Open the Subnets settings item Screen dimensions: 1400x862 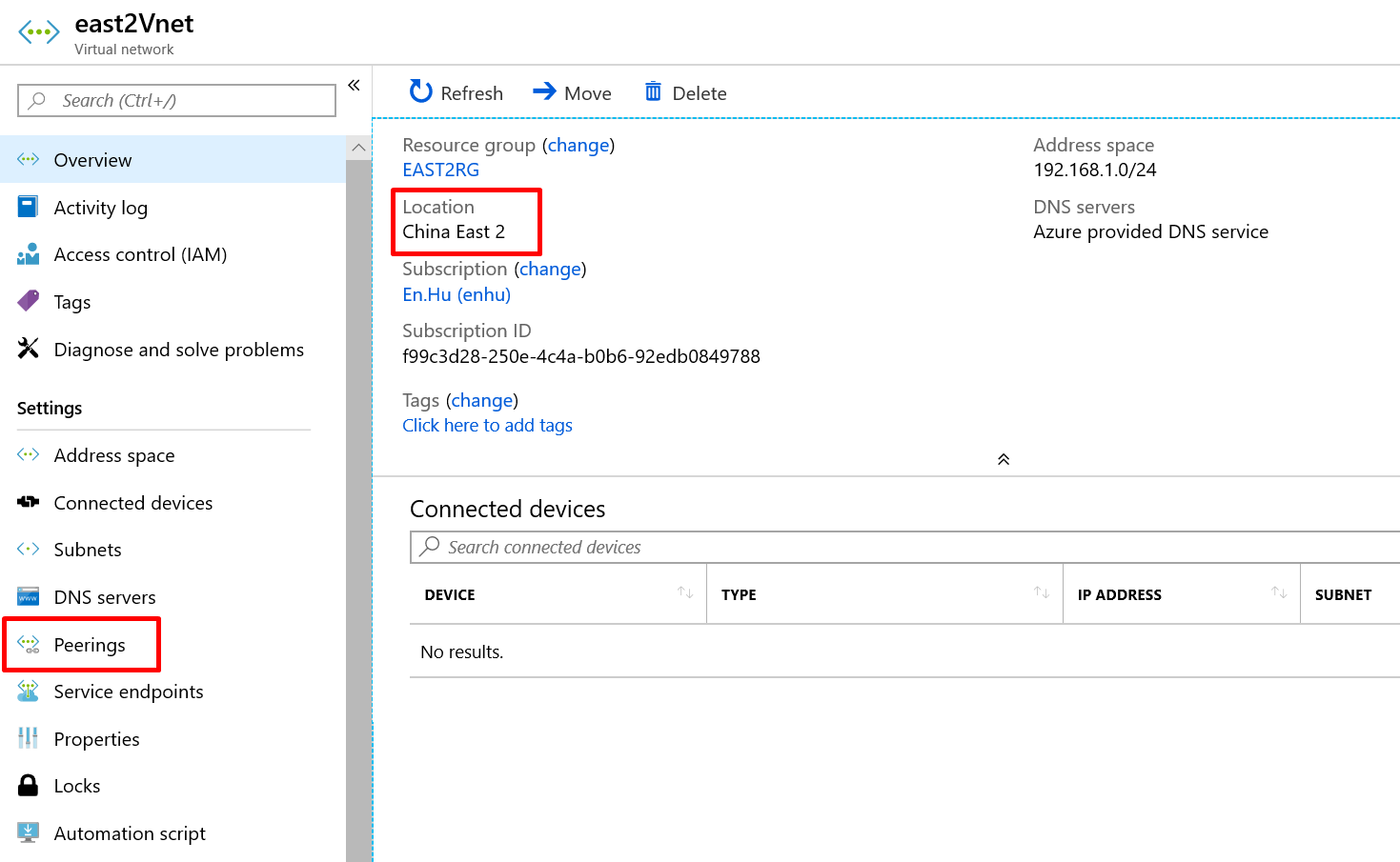point(87,550)
